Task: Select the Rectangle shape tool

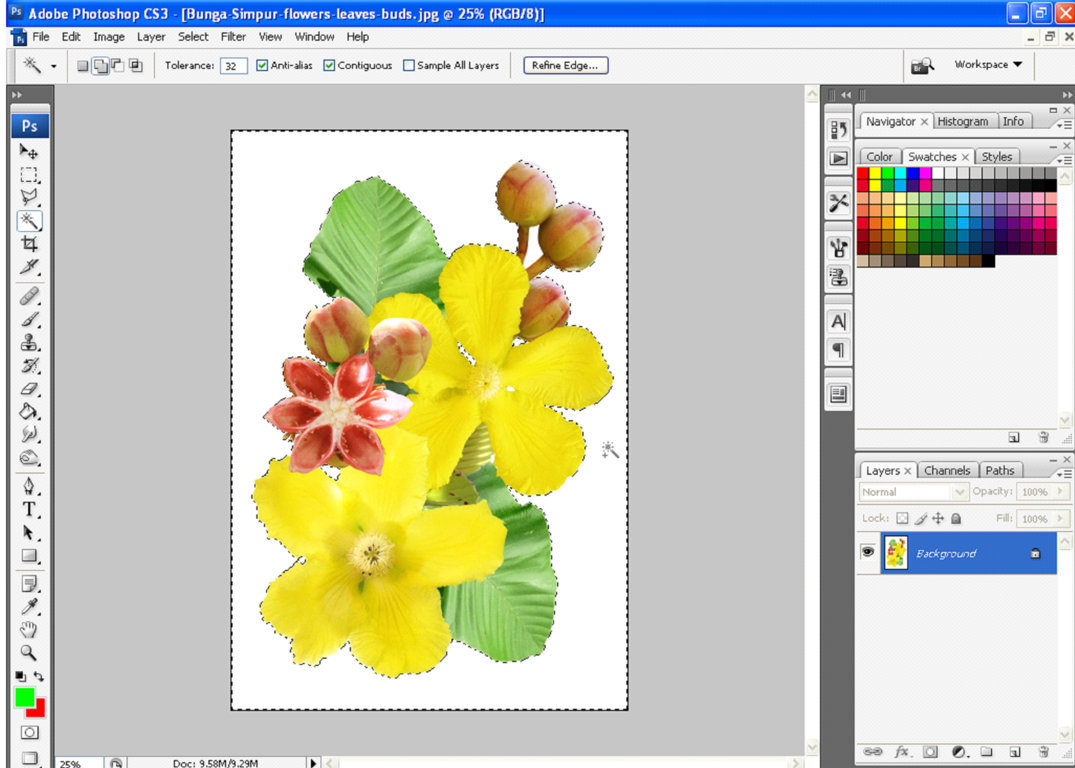Action: [x=29, y=555]
